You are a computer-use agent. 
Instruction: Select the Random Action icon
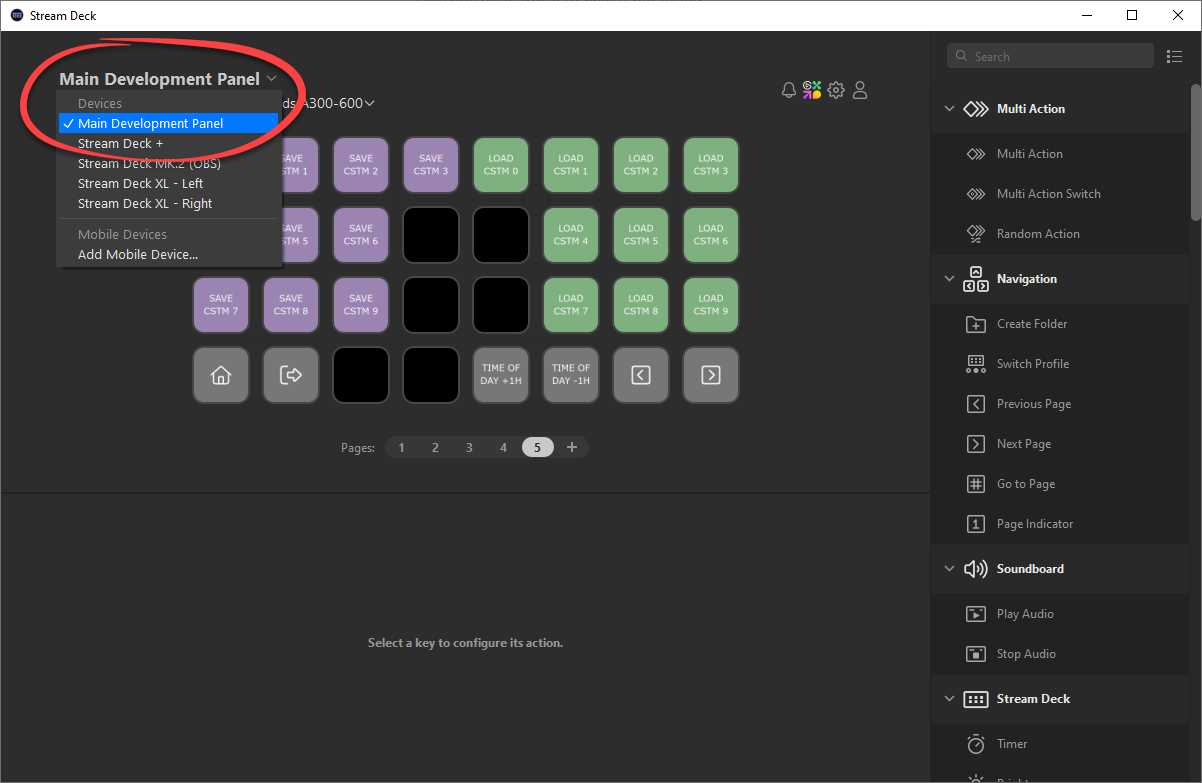point(976,234)
